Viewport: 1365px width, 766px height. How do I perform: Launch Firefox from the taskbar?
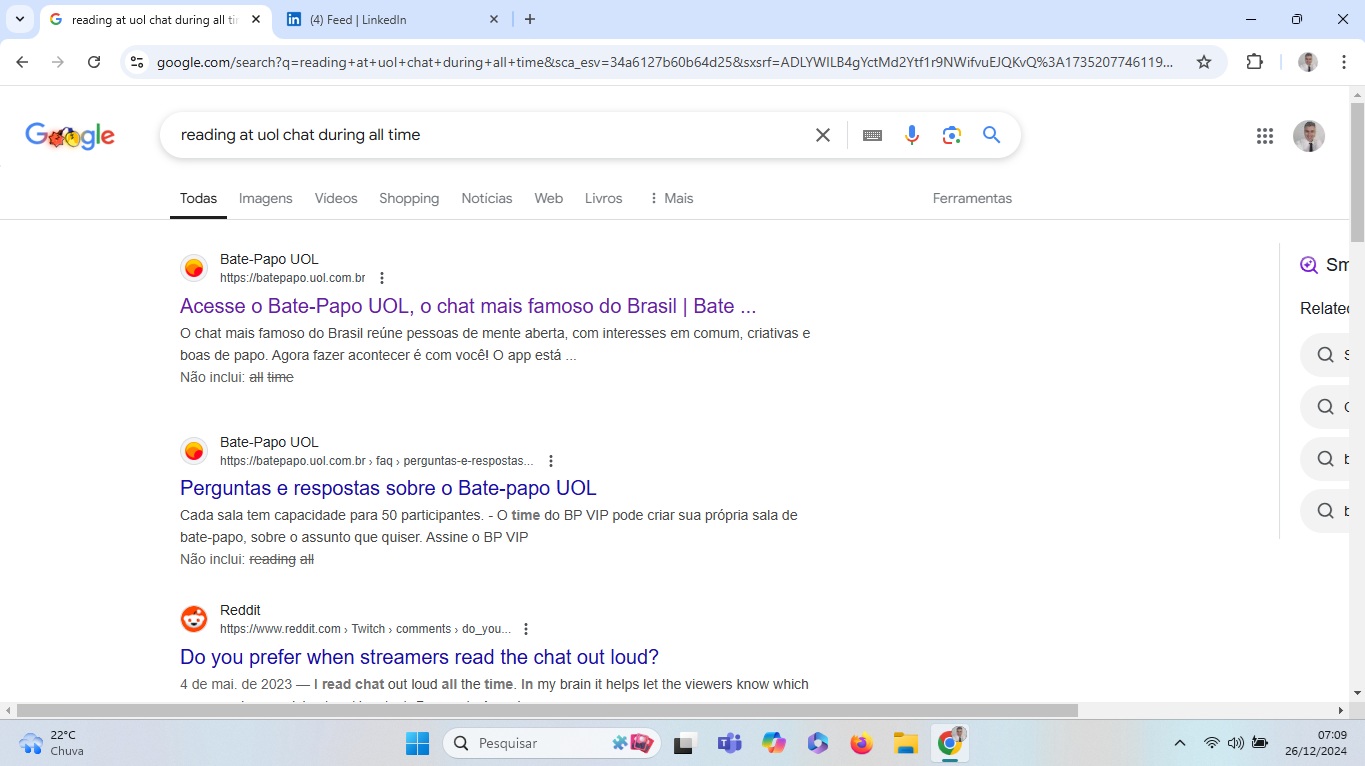pos(861,743)
